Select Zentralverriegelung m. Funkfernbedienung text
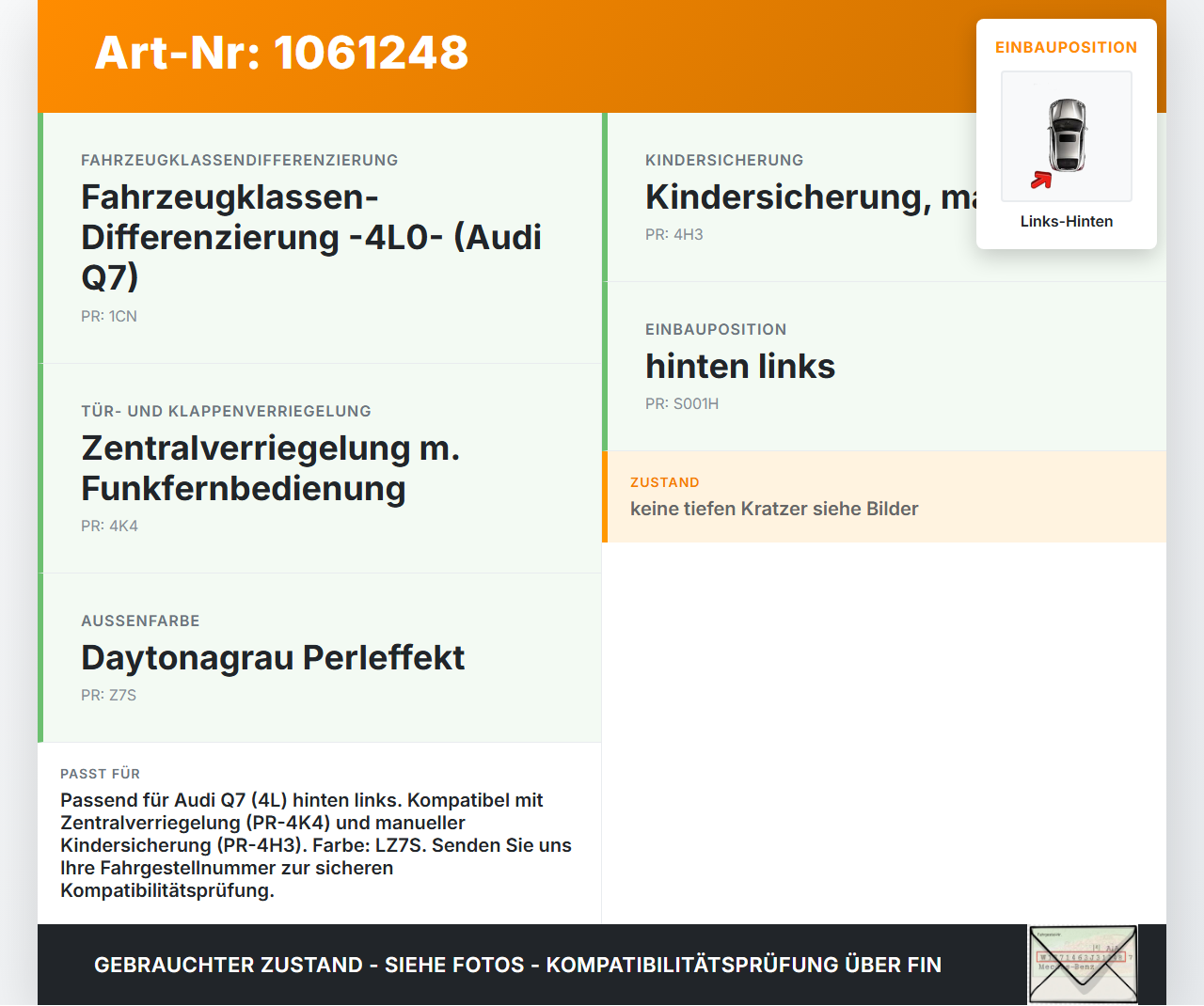Screen dimensions: 1204x1006 (x=271, y=468)
